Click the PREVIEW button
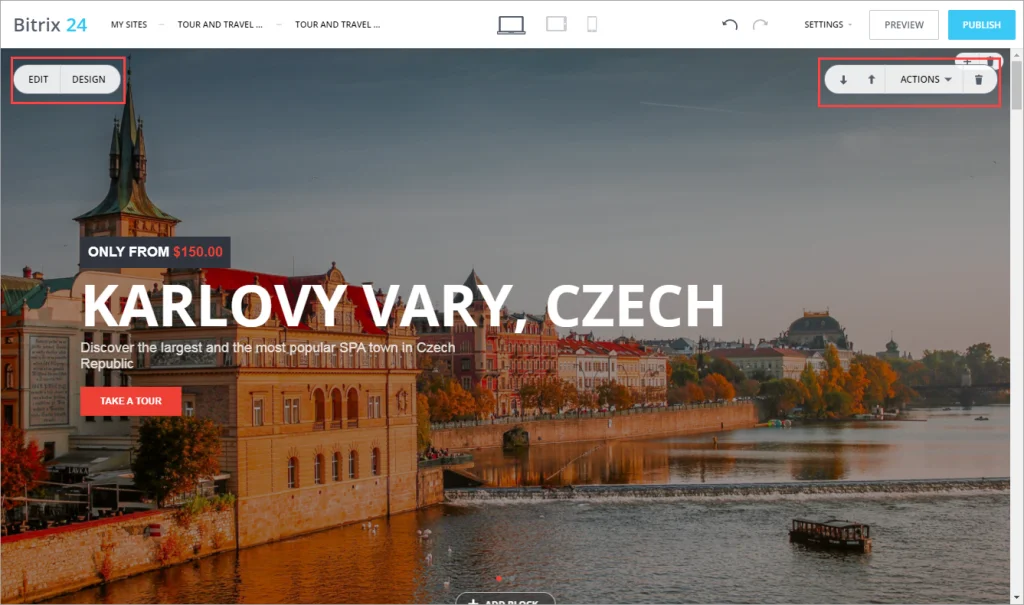Viewport: 1024px width, 605px height. click(x=904, y=25)
